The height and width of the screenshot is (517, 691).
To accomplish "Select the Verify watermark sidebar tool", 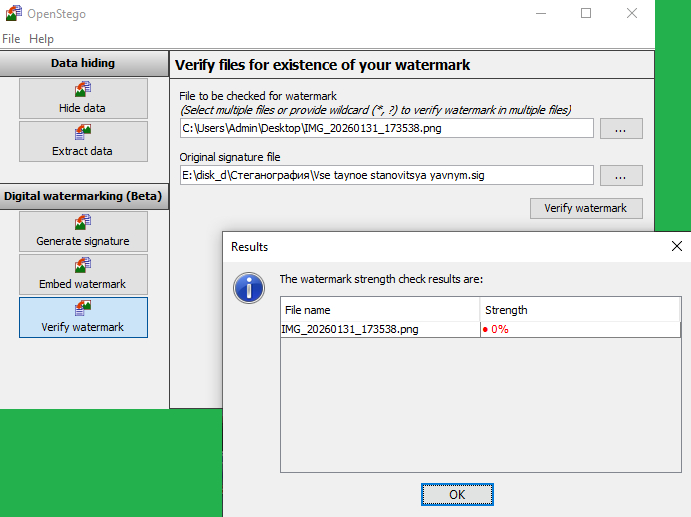I will pos(83,317).
